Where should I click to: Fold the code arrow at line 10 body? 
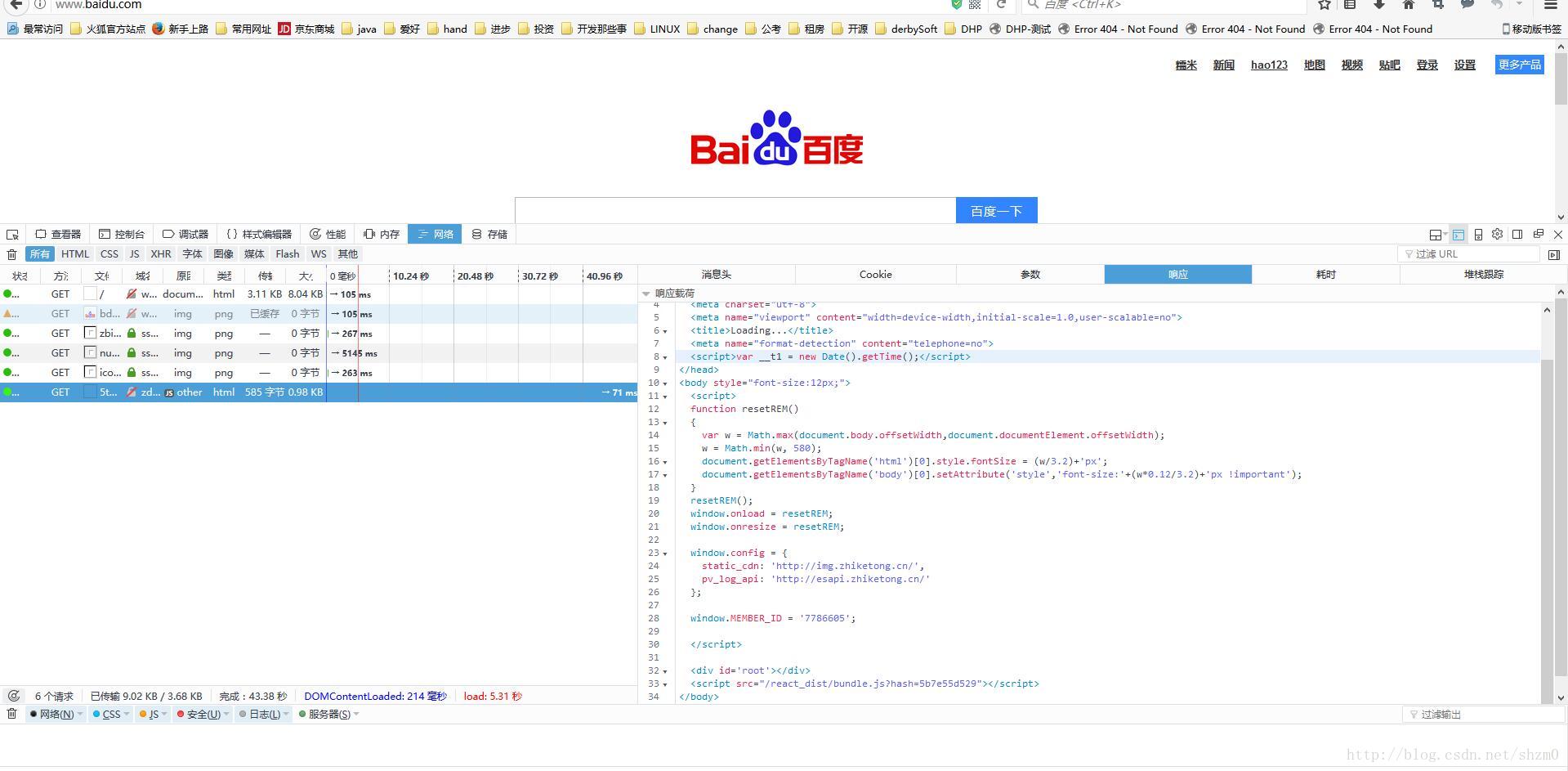pyautogui.click(x=665, y=383)
